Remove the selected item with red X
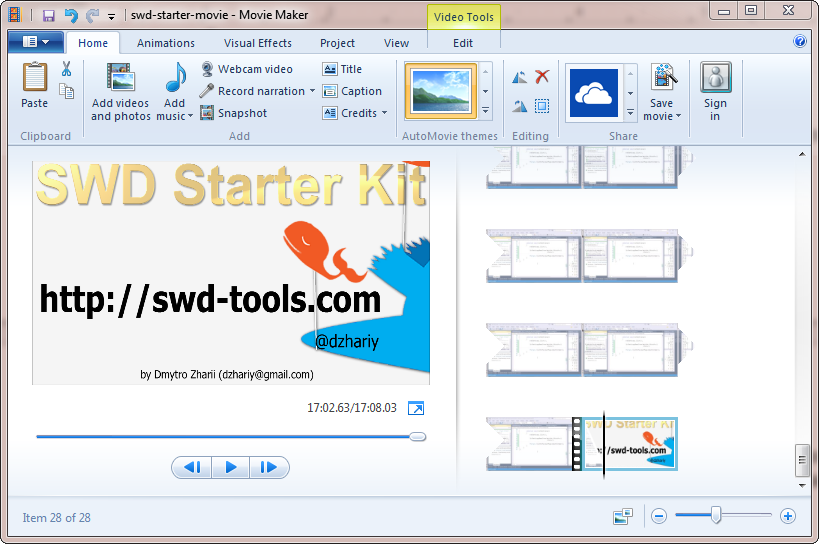Screen dimensions: 819x544 pos(542,77)
